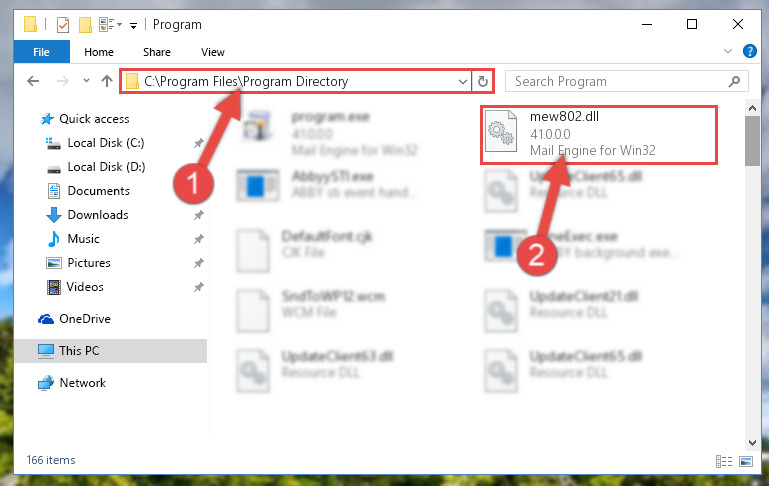The height and width of the screenshot is (486, 769).
Task: Click the Properties quick access toolbar icon
Action: pyautogui.click(x=63, y=25)
